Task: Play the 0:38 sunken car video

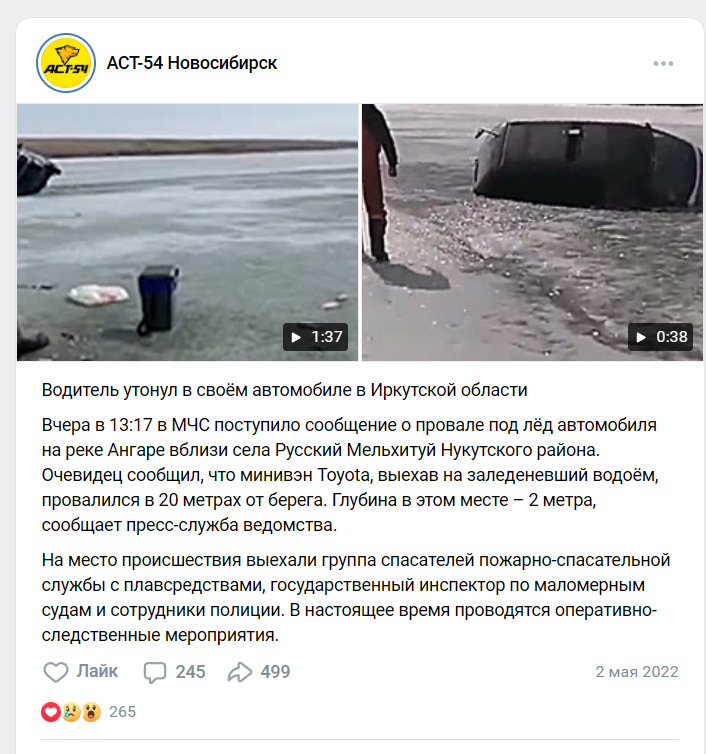Action: pos(532,232)
